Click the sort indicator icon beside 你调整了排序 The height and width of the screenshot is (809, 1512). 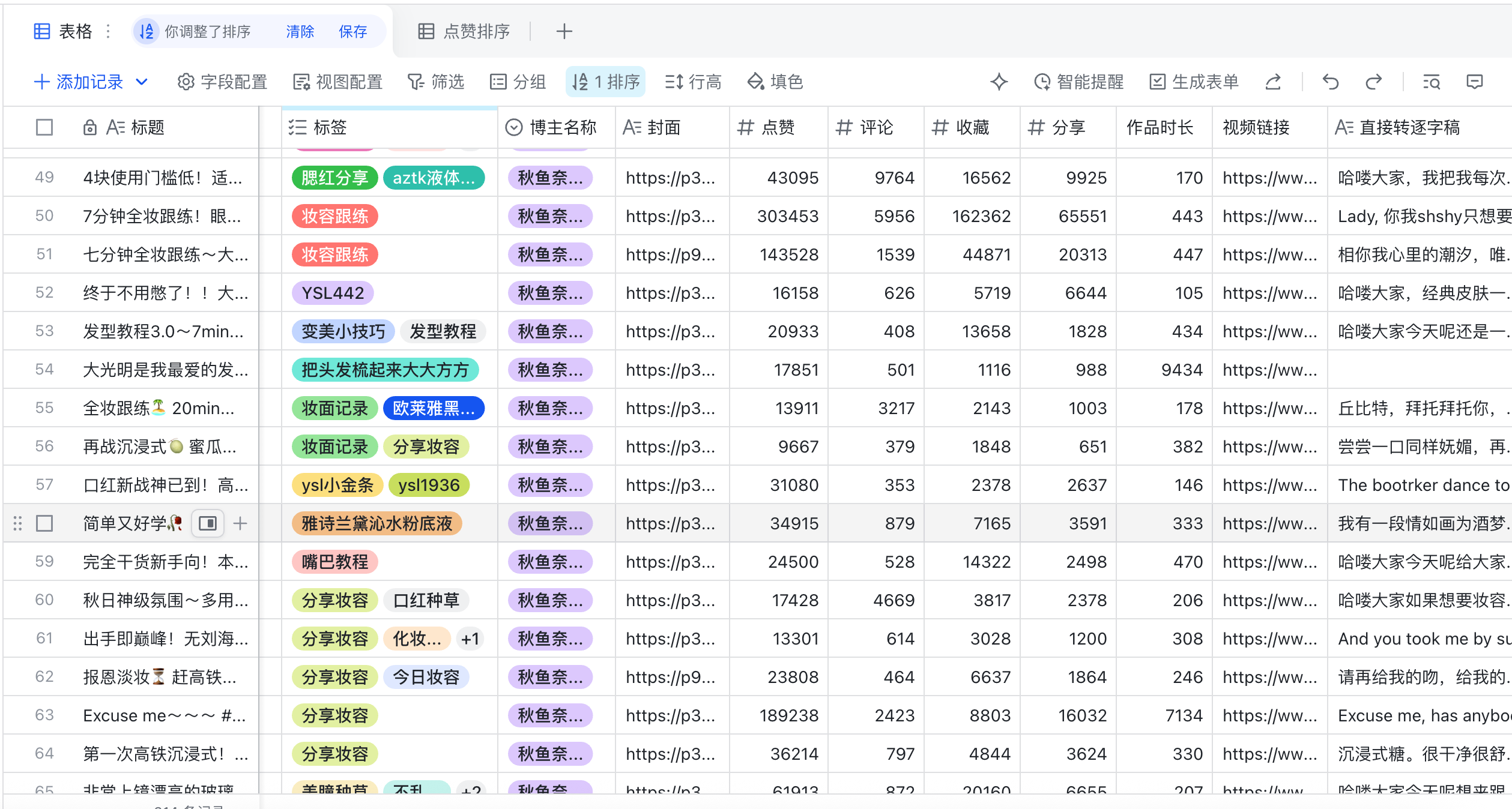click(x=147, y=31)
